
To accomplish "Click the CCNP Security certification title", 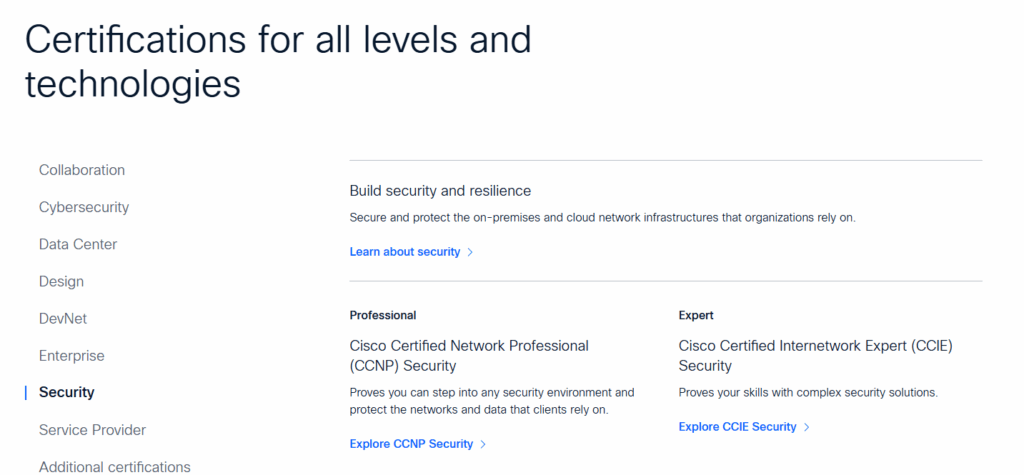I will [469, 355].
